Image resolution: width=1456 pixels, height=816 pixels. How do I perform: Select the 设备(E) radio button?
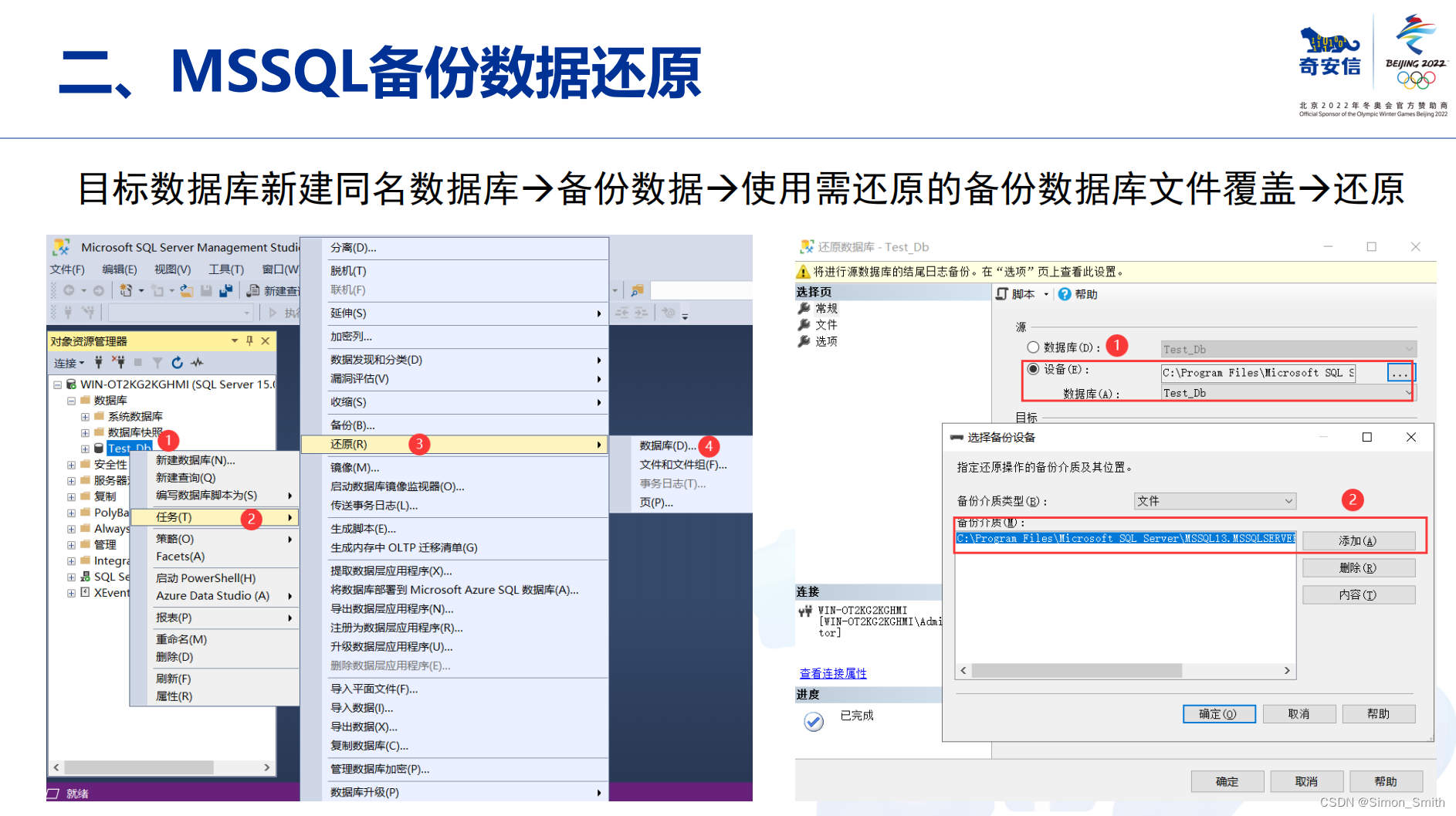(1033, 370)
